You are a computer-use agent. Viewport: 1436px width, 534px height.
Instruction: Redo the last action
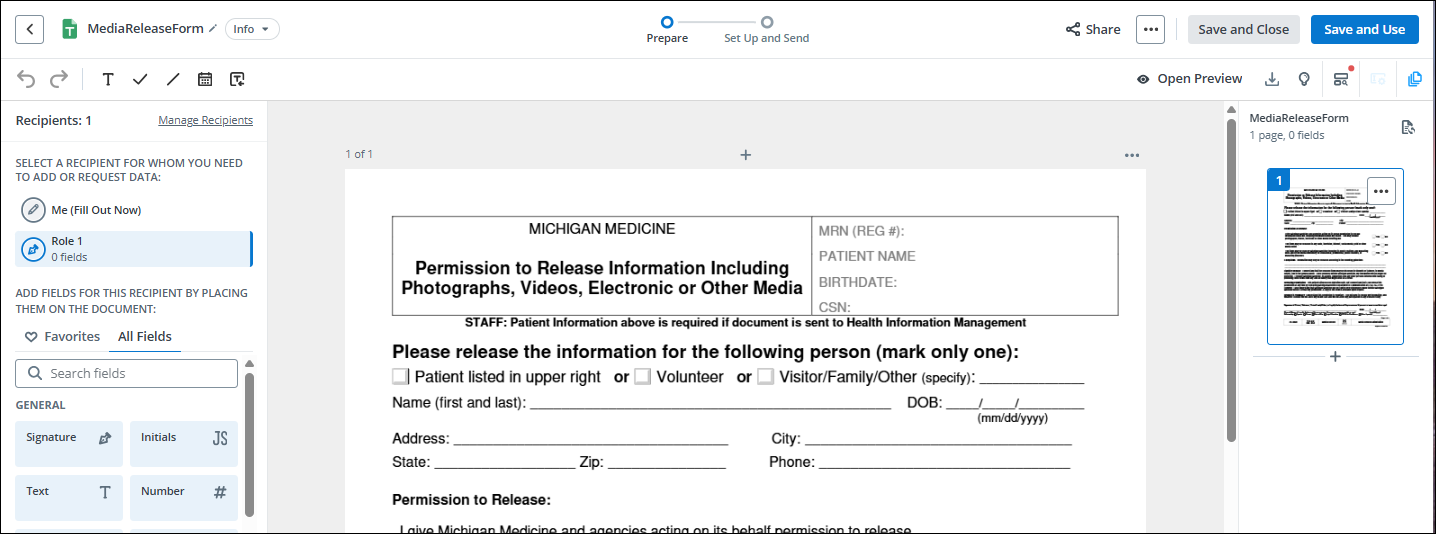tap(59, 79)
